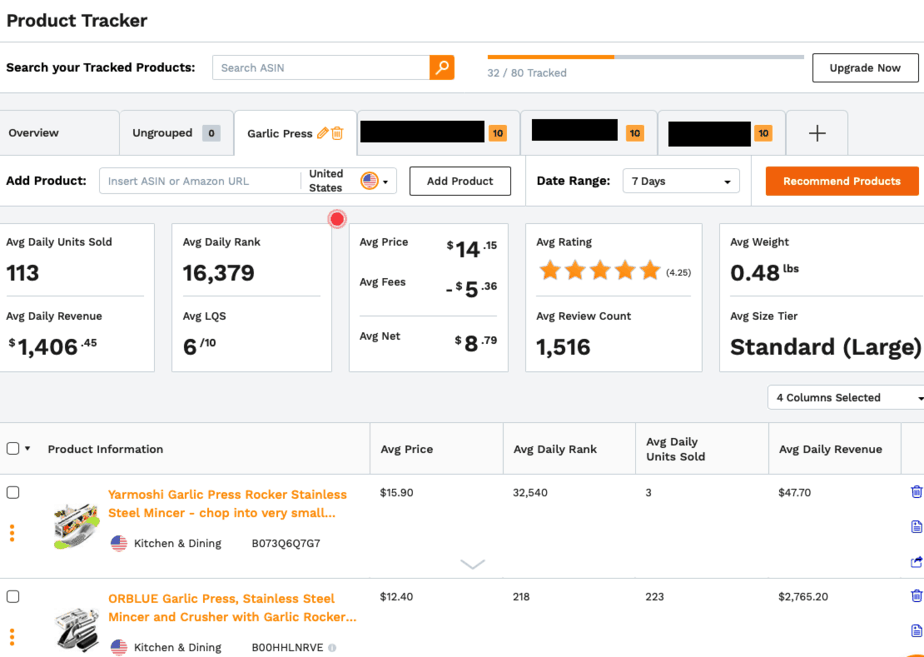Click the Insert ASIN or Amazon URL field
Screen dimensions: 924x657
(x=200, y=181)
